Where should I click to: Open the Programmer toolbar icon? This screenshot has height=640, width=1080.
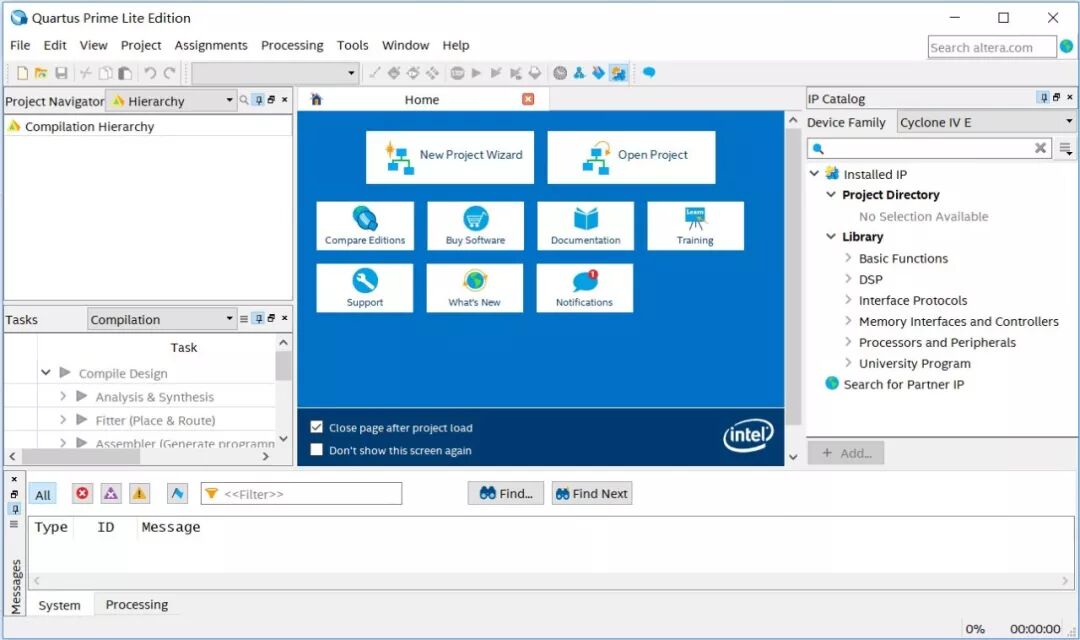click(599, 73)
